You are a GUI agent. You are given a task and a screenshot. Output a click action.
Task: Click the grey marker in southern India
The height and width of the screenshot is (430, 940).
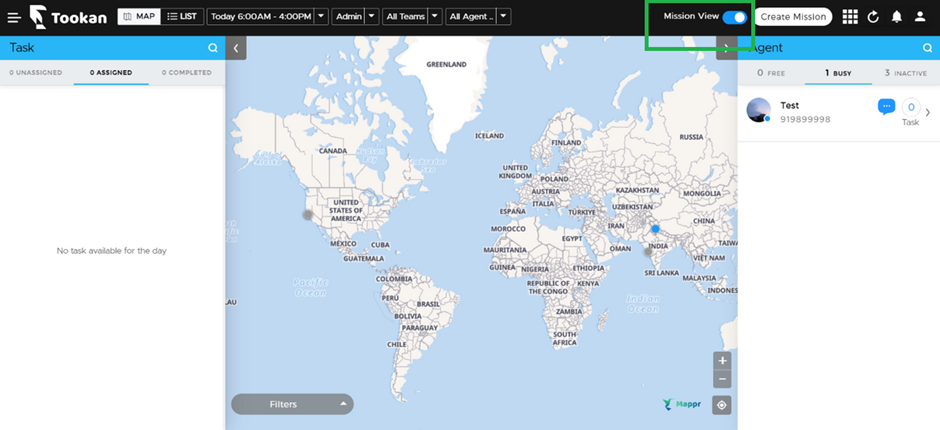tap(648, 252)
